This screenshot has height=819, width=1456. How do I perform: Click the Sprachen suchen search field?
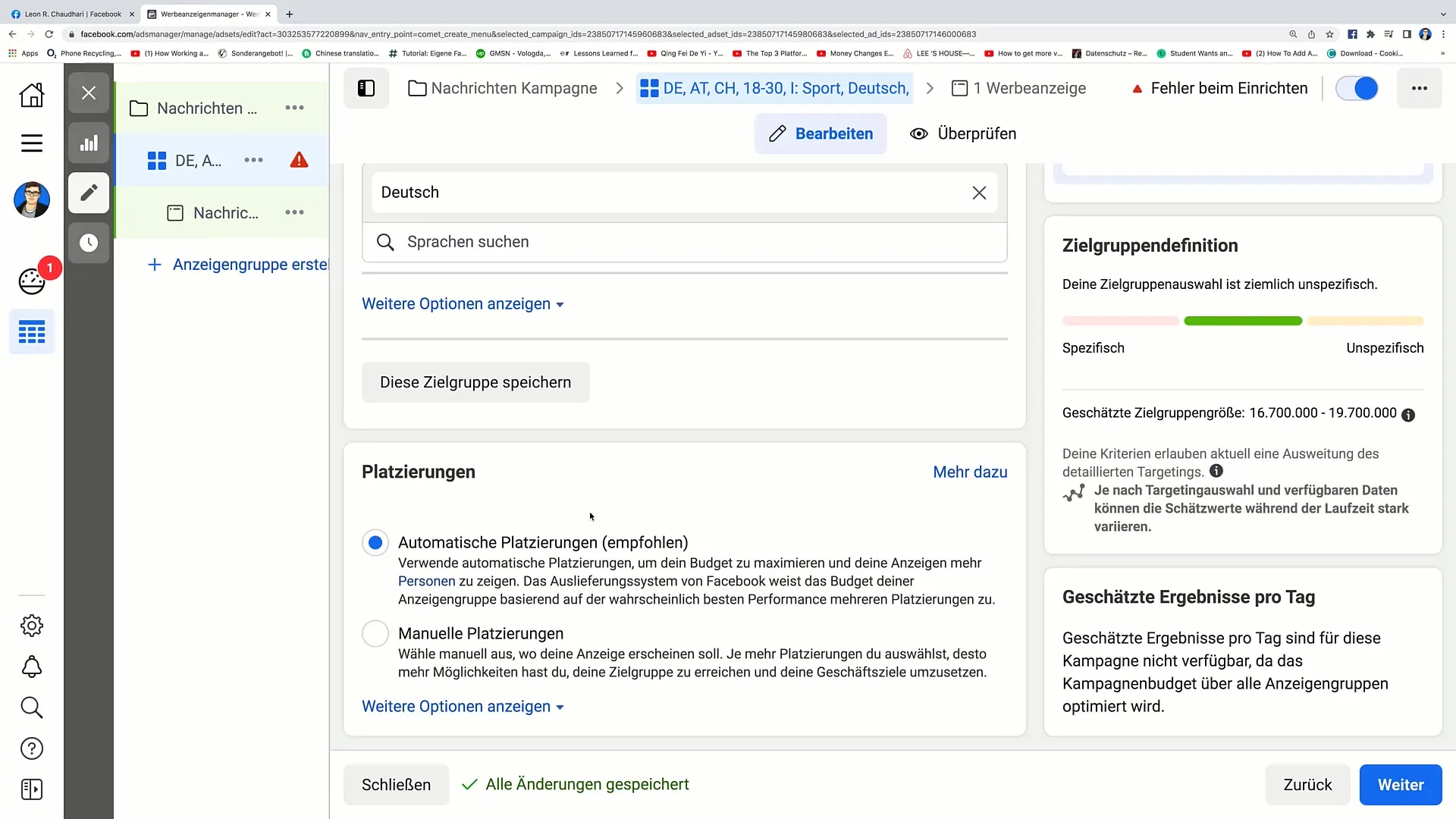coord(685,242)
